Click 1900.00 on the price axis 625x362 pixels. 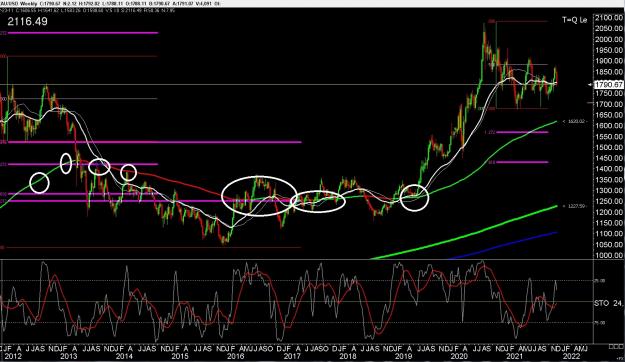(609, 61)
